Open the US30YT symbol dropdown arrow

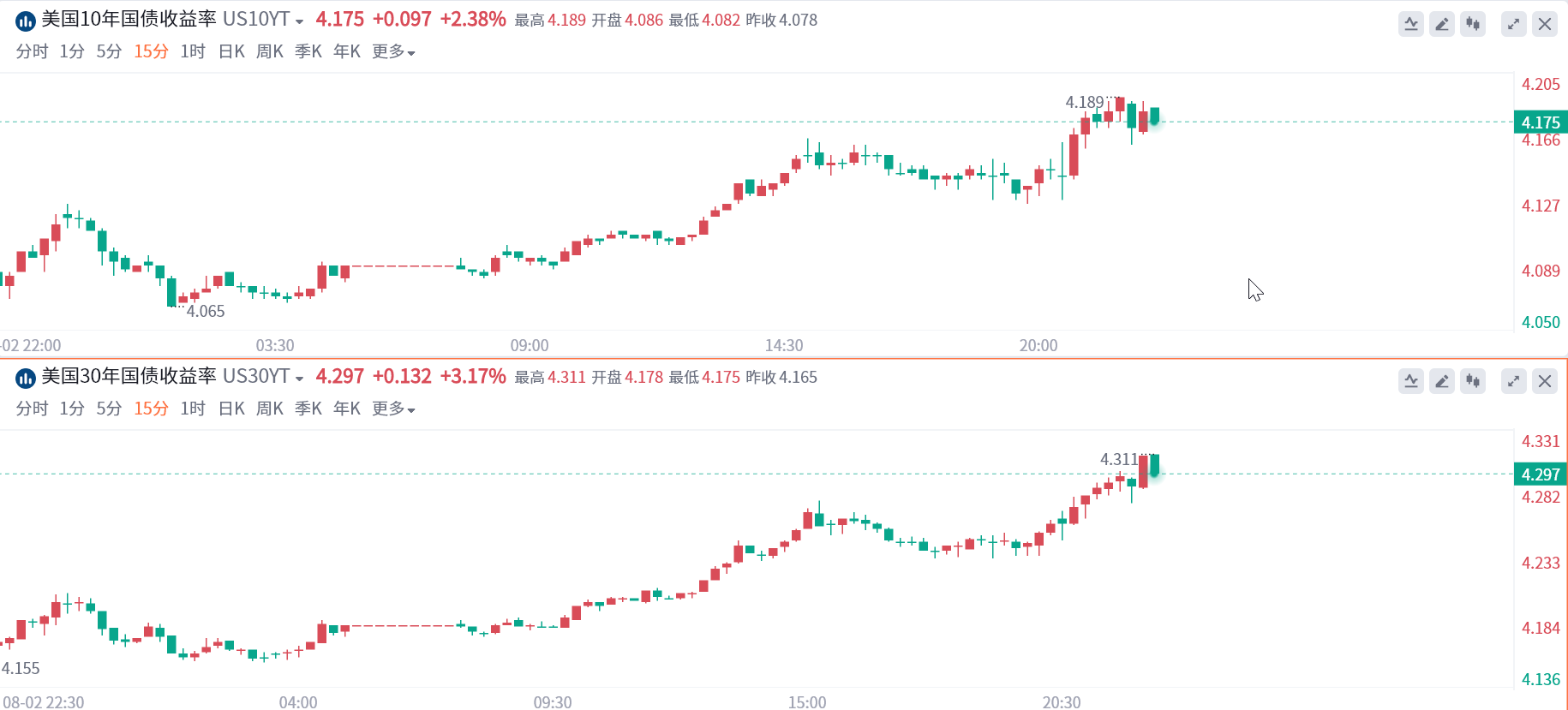pos(299,379)
